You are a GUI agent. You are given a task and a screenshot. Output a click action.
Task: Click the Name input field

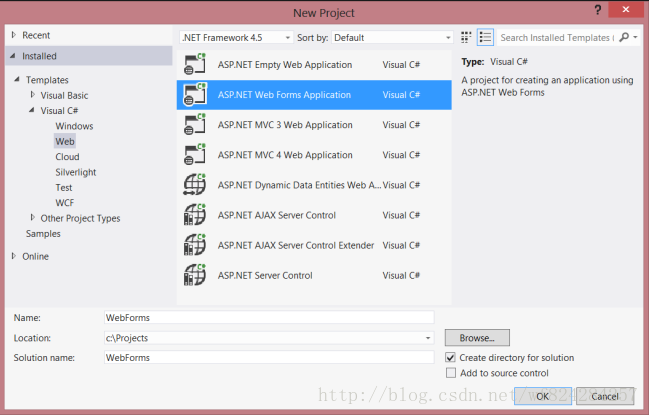point(269,317)
